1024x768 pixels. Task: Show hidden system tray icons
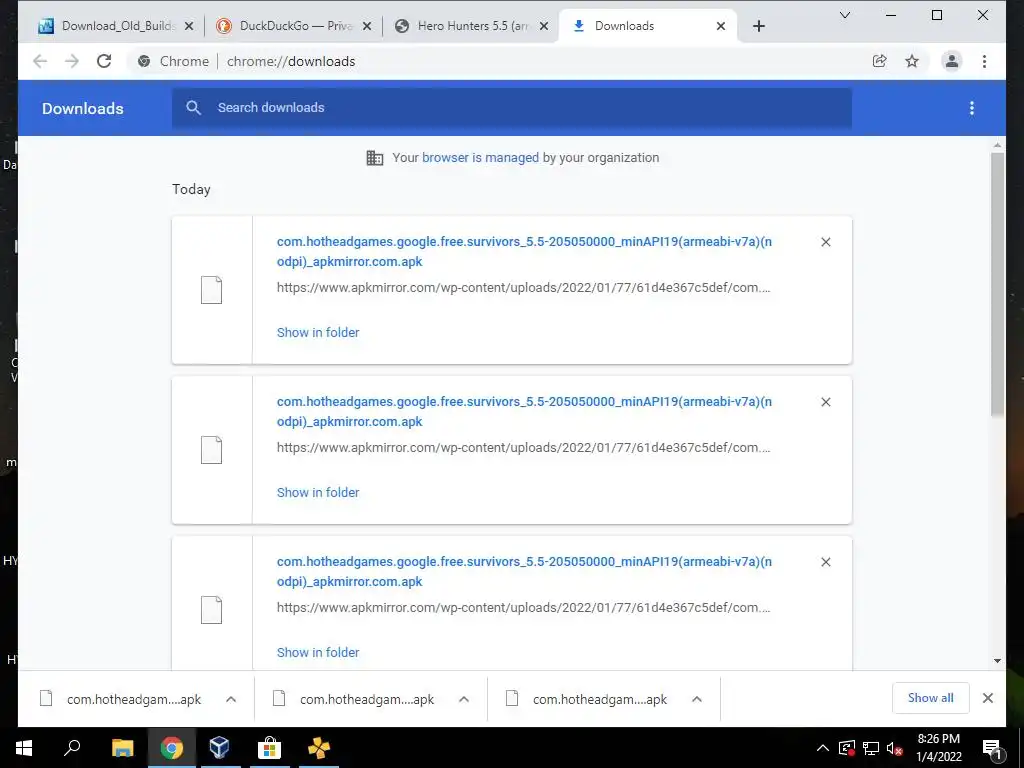[x=823, y=748]
